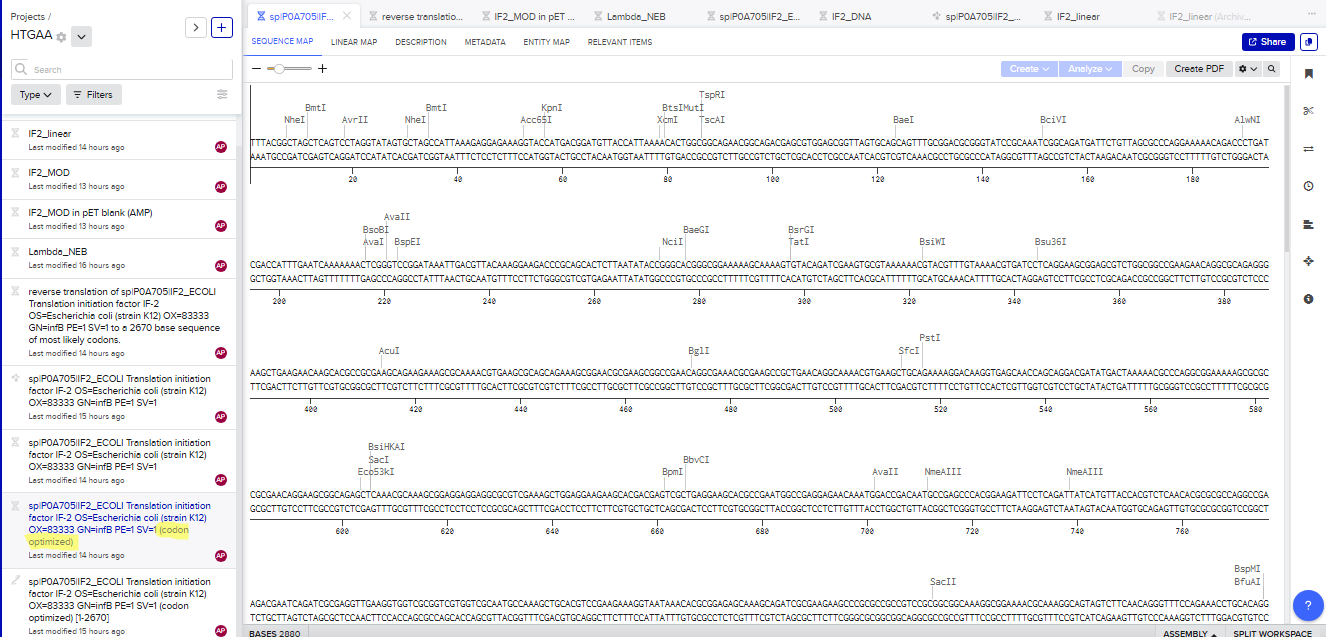Click the Create PDF button

tap(1199, 69)
